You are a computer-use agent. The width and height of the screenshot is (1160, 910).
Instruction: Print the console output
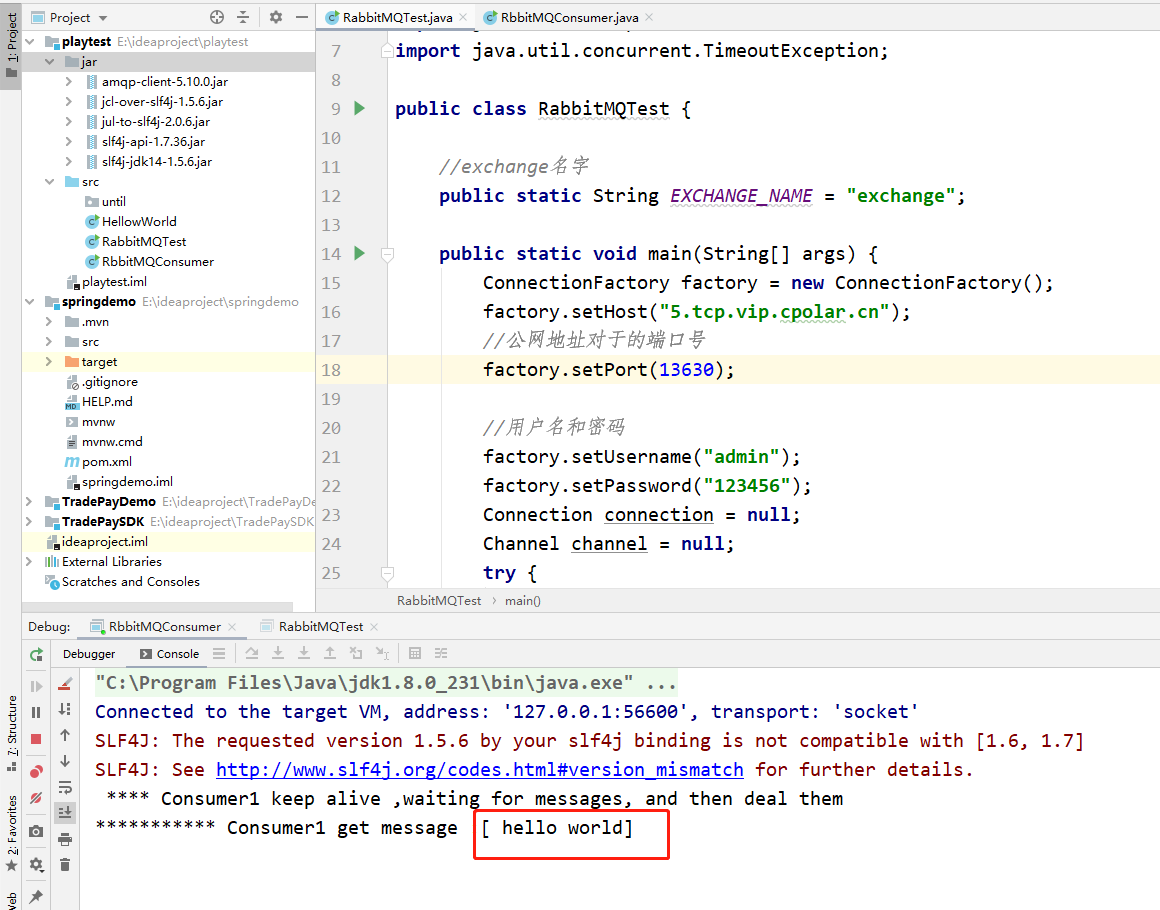[x=65, y=839]
